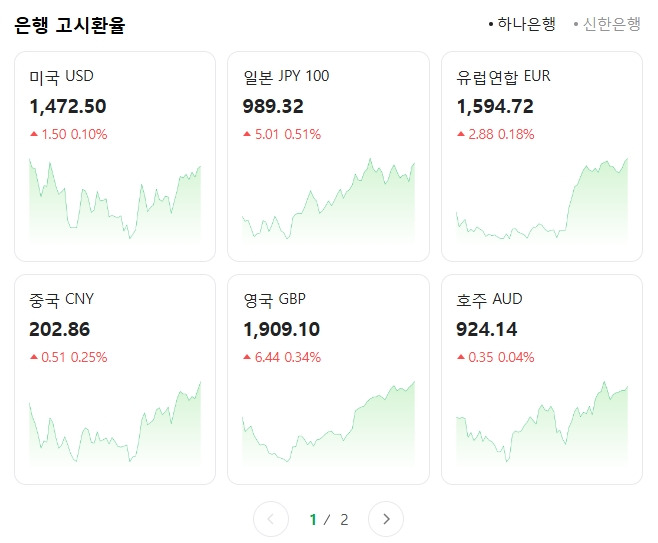The width and height of the screenshot is (658, 543).
Task: Click the red up-triangle on CNY card
Action: [34, 357]
